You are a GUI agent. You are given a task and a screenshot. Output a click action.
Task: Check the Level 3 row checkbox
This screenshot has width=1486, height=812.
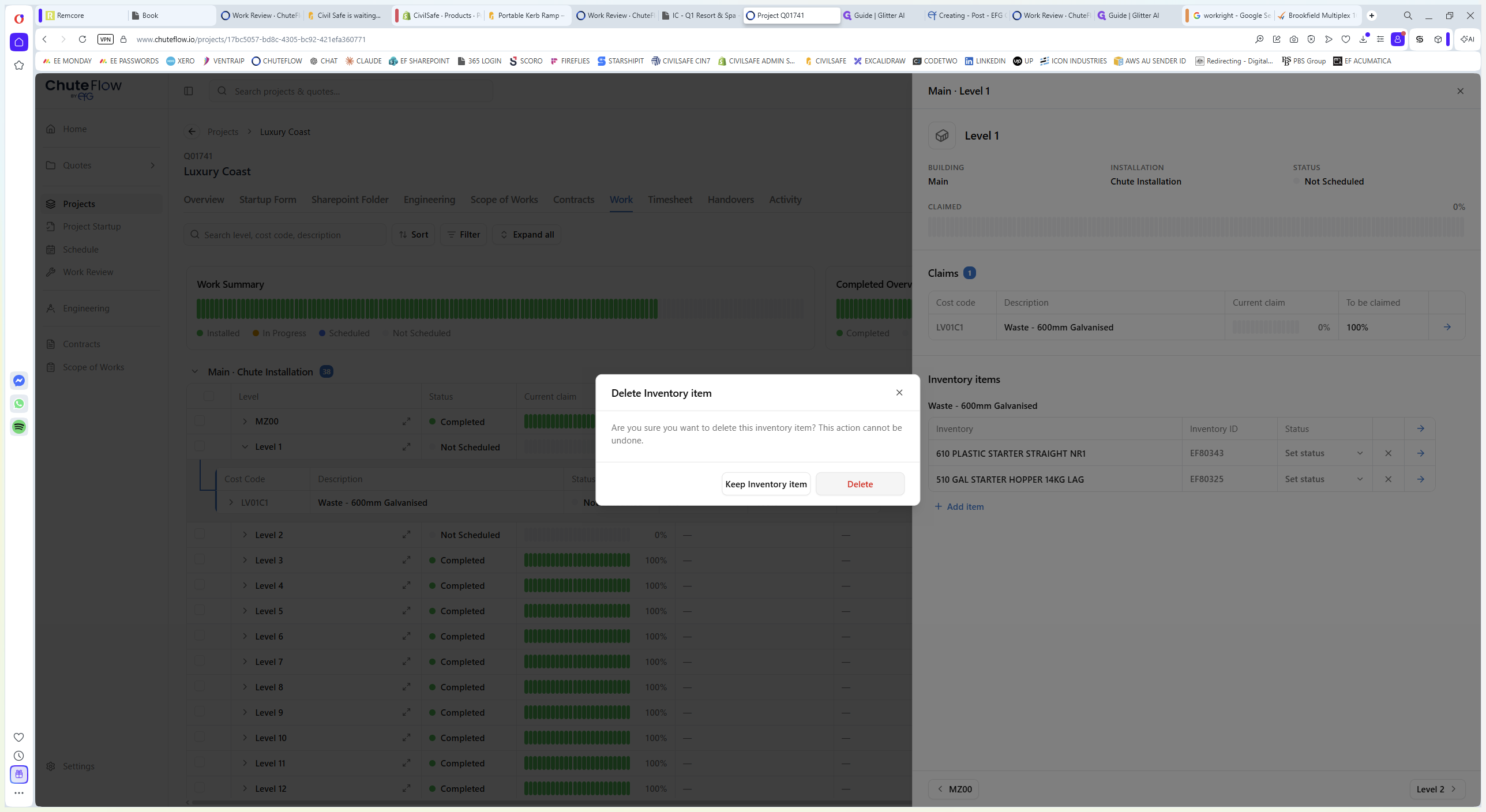200,559
